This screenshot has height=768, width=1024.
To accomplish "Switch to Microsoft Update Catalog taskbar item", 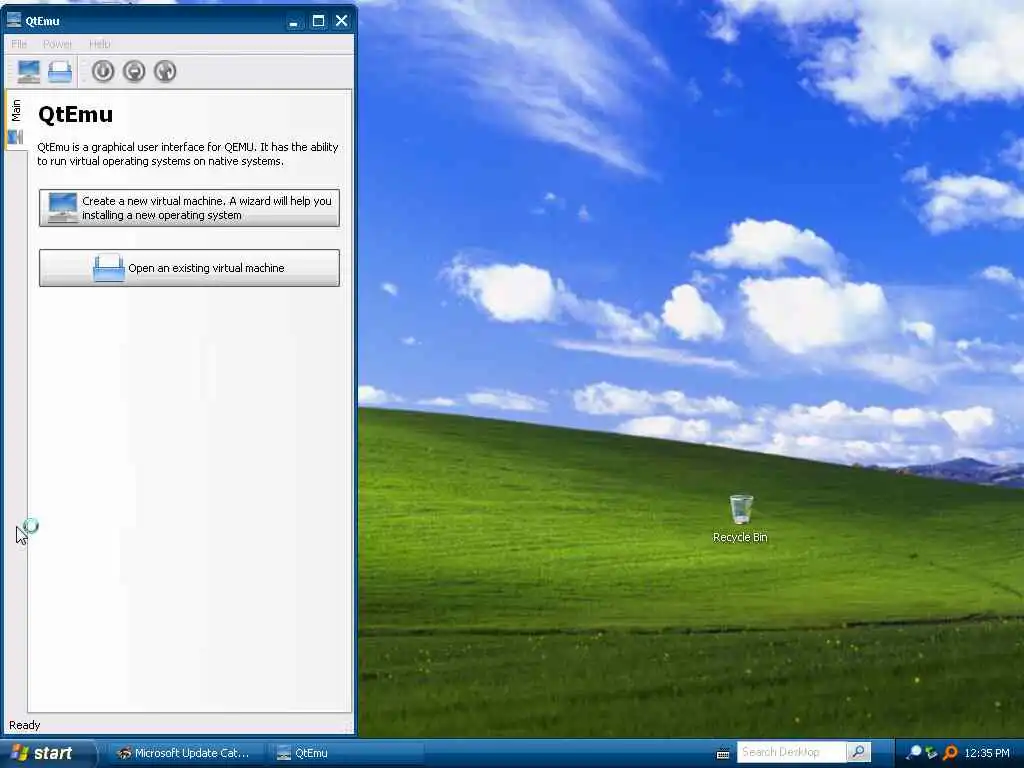I will pyautogui.click(x=185, y=753).
